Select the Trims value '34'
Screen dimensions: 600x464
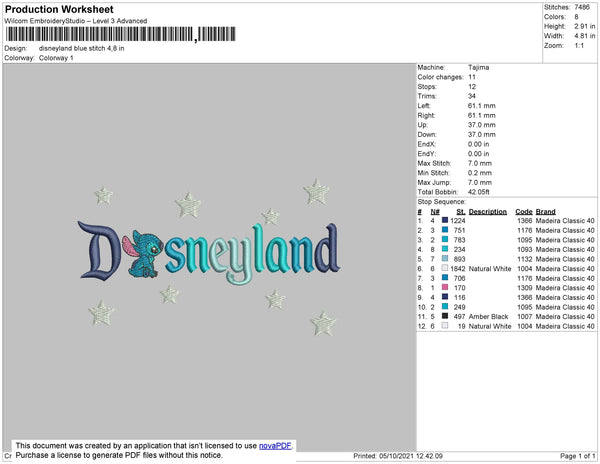click(x=472, y=96)
